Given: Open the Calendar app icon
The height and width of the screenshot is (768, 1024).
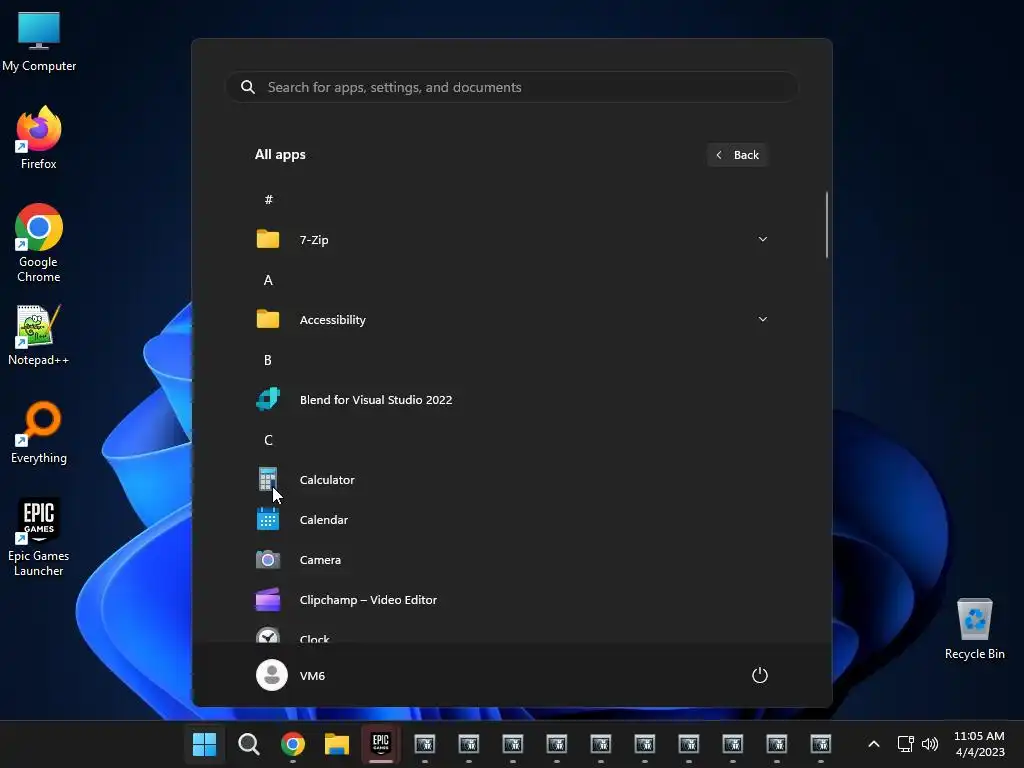Looking at the screenshot, I should (268, 519).
